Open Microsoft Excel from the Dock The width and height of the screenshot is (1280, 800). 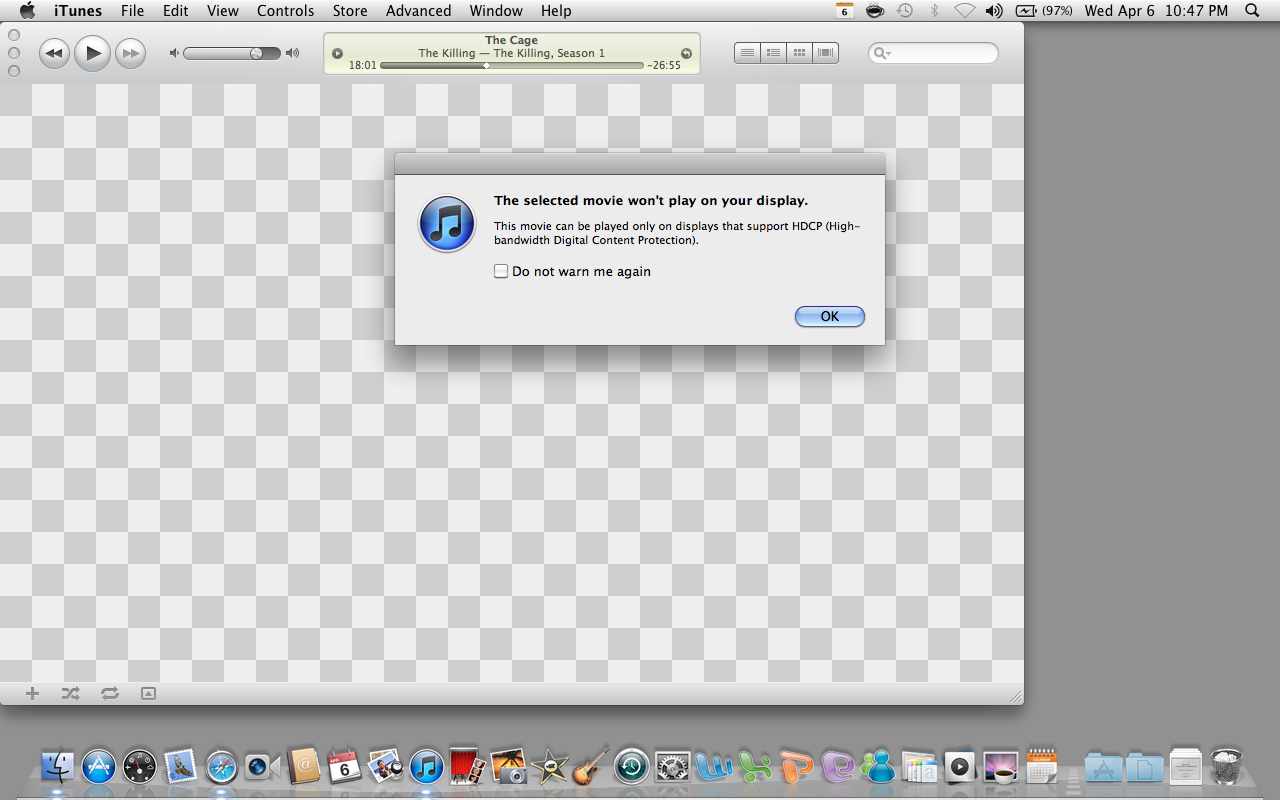tap(756, 767)
